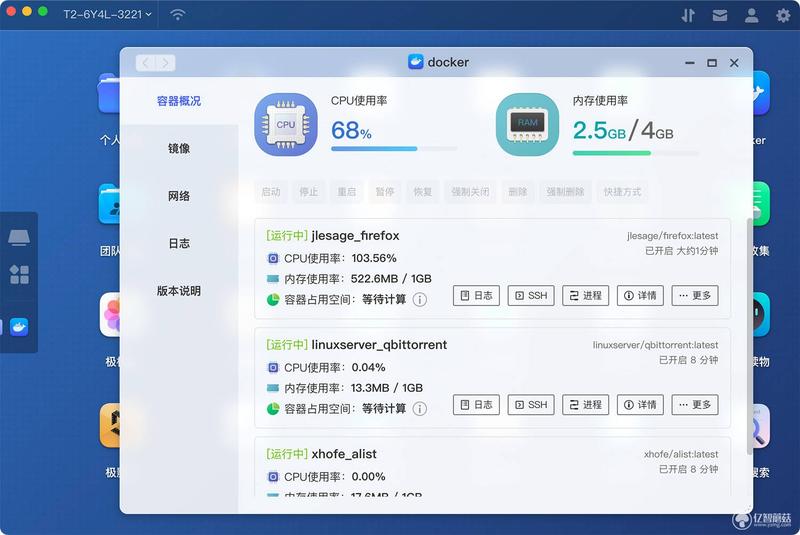The width and height of the screenshot is (800, 535).
Task: Expand 更多 menu for jlesage_firefox
Action: 695,295
